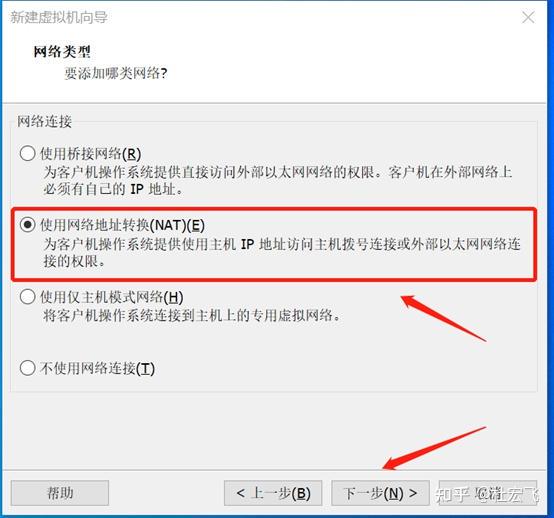
Task: Choose the 使用仅主机模式网络(H) radio circle
Action: (27, 296)
